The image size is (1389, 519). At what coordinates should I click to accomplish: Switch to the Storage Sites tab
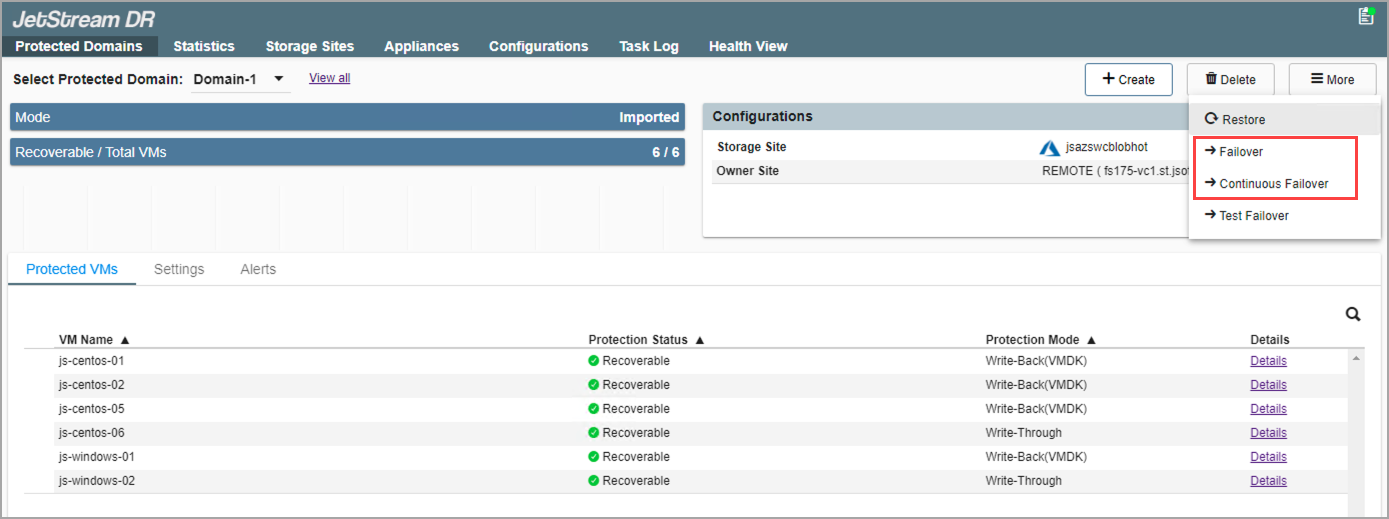[309, 46]
